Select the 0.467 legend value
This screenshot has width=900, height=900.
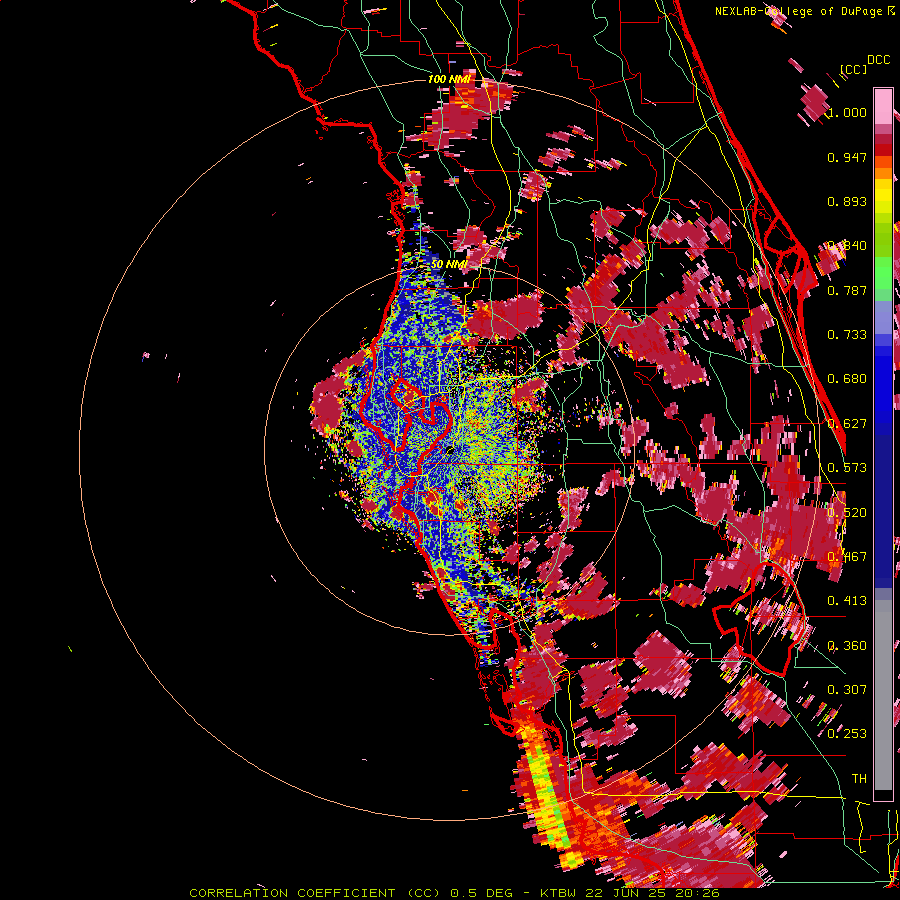click(847, 557)
